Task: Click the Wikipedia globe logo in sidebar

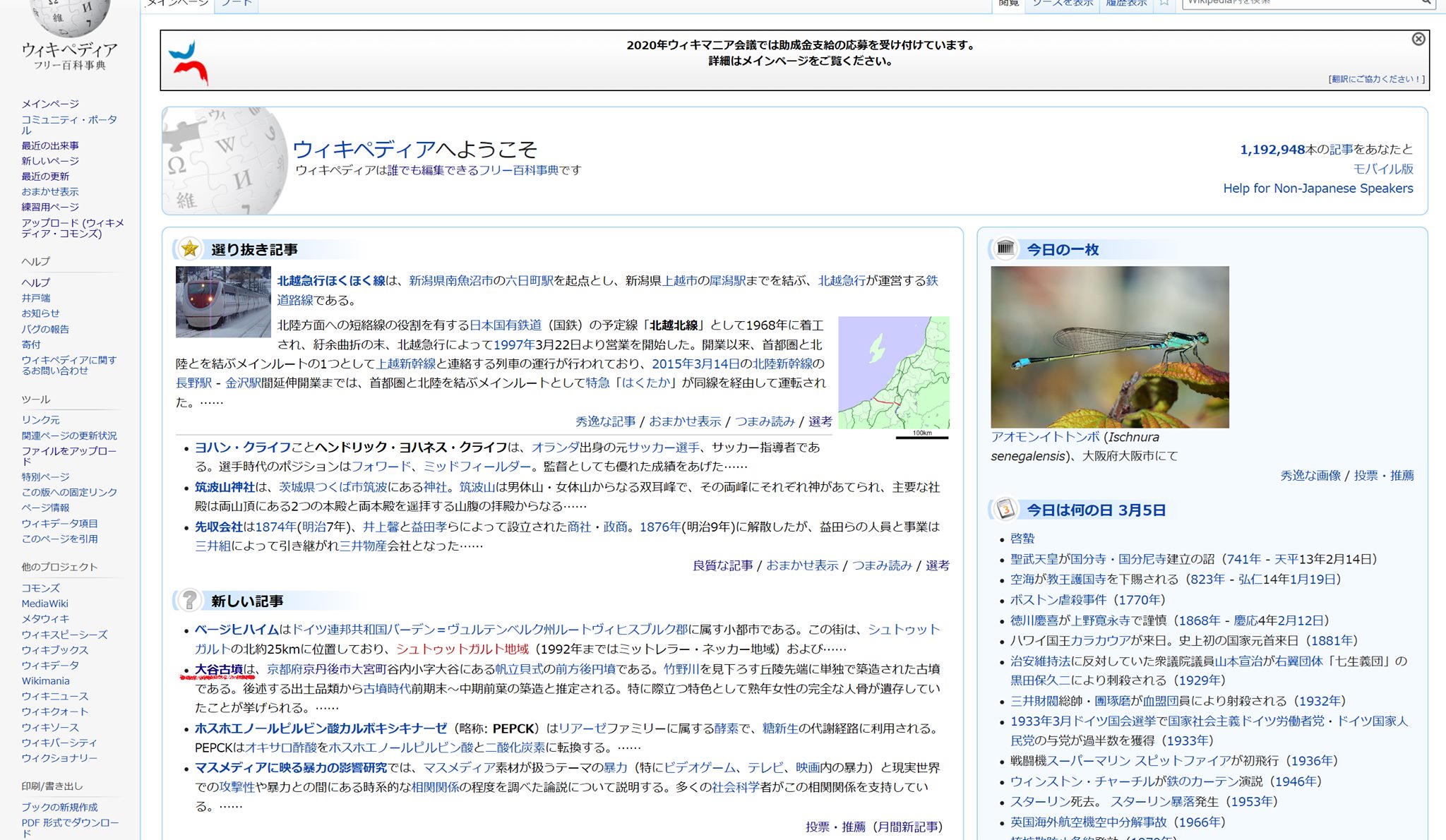Action: click(x=70, y=18)
